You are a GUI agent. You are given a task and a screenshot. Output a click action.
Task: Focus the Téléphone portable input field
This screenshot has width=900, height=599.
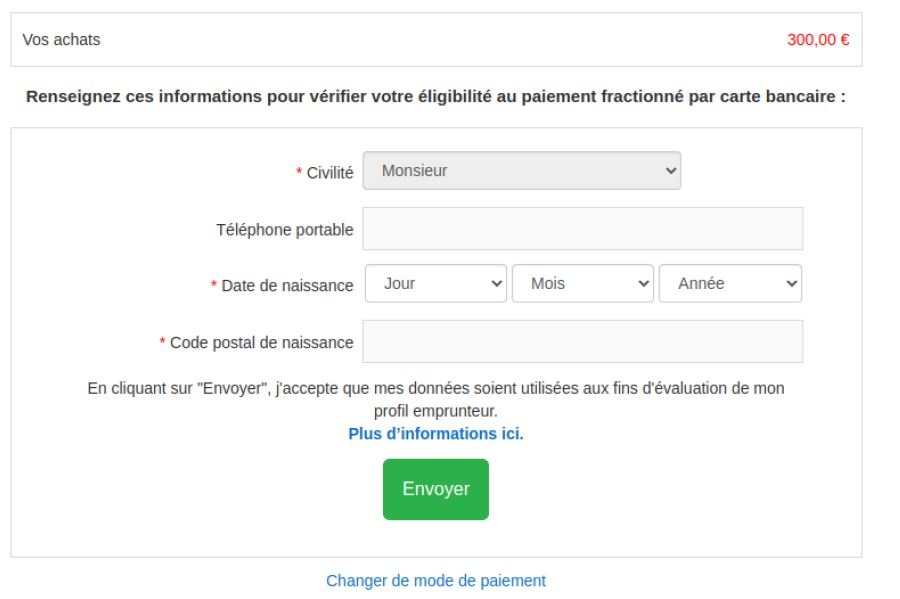pos(582,229)
